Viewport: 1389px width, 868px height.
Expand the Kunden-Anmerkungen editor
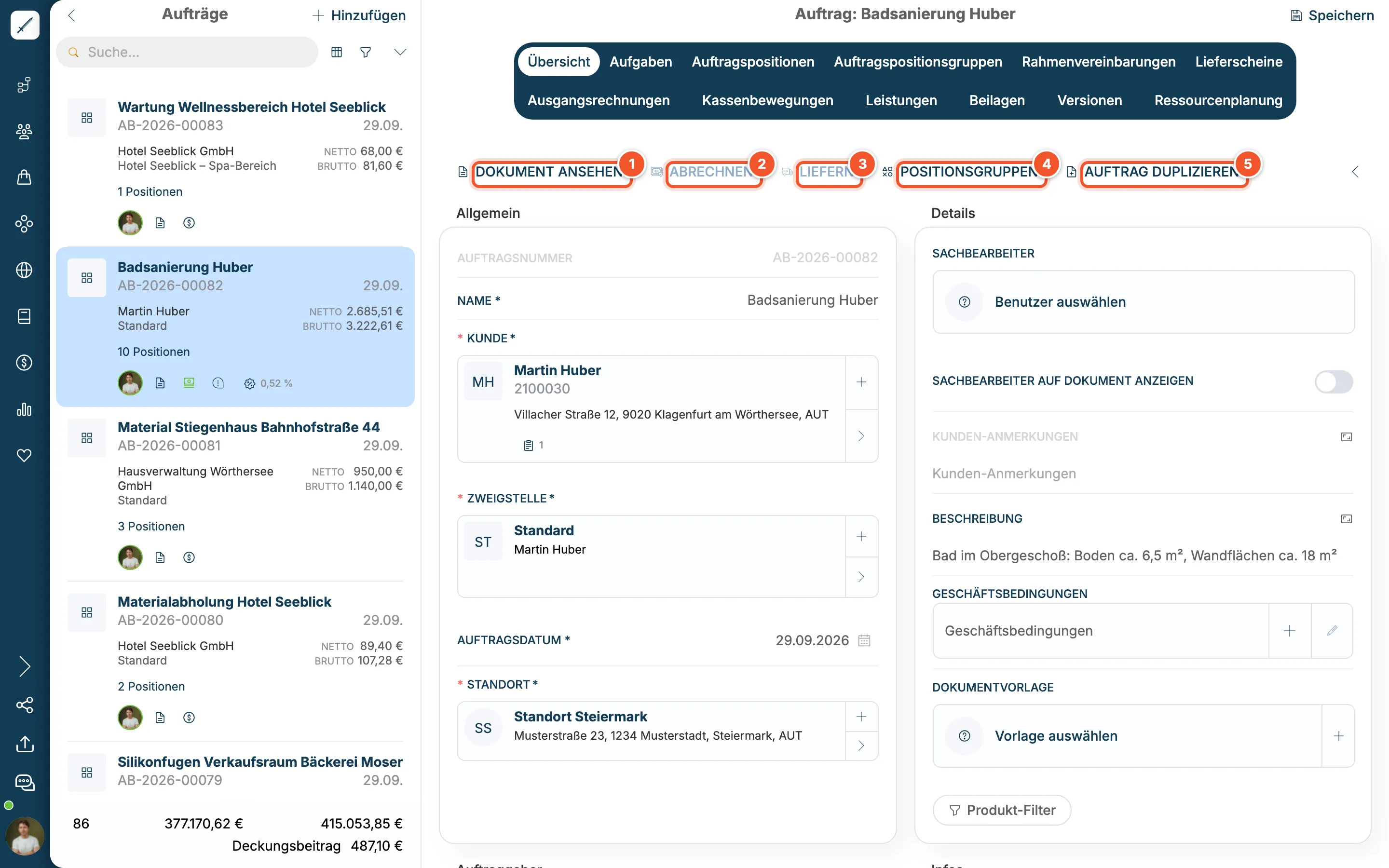tap(1346, 437)
